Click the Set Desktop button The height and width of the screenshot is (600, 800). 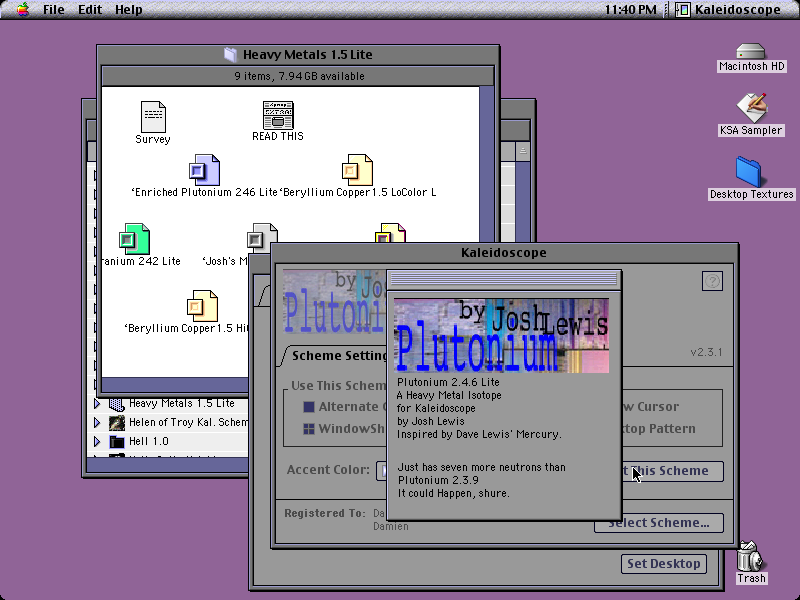663,564
